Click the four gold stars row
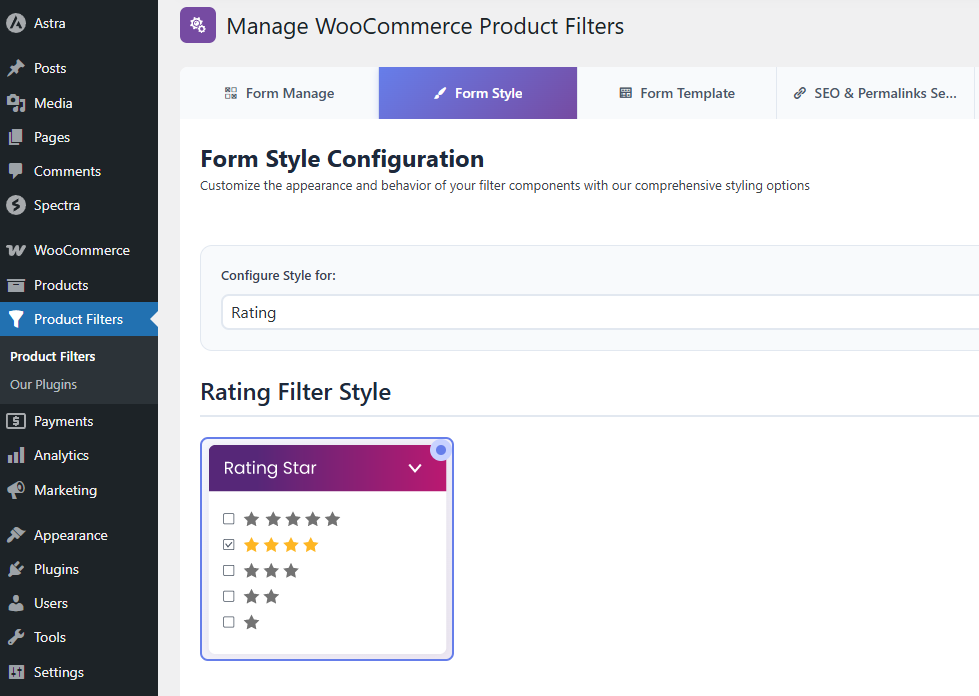The image size is (979, 696). (x=281, y=545)
